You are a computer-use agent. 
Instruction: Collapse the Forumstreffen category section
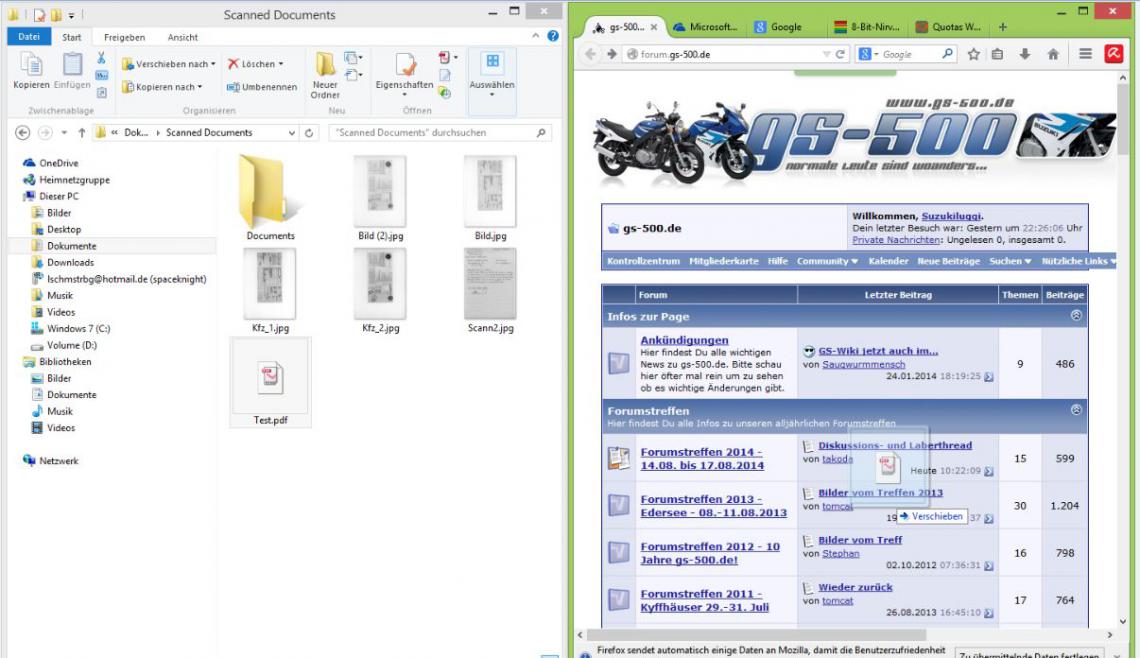point(1076,410)
